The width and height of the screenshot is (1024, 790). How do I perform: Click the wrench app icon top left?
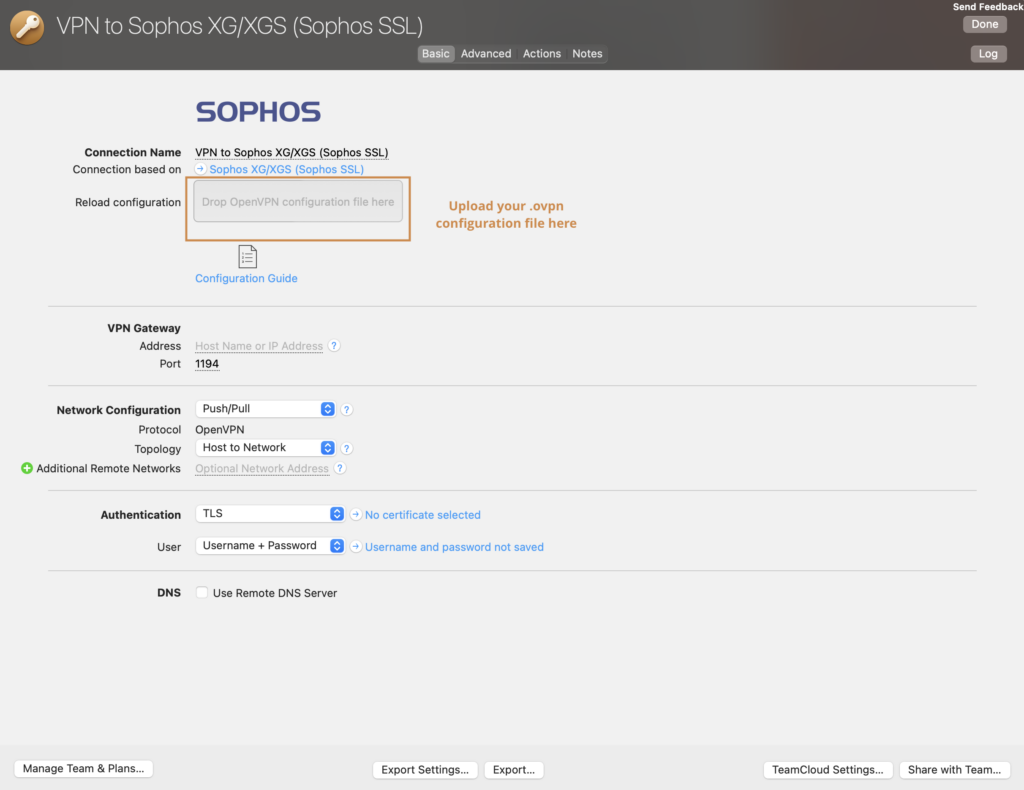click(26, 28)
